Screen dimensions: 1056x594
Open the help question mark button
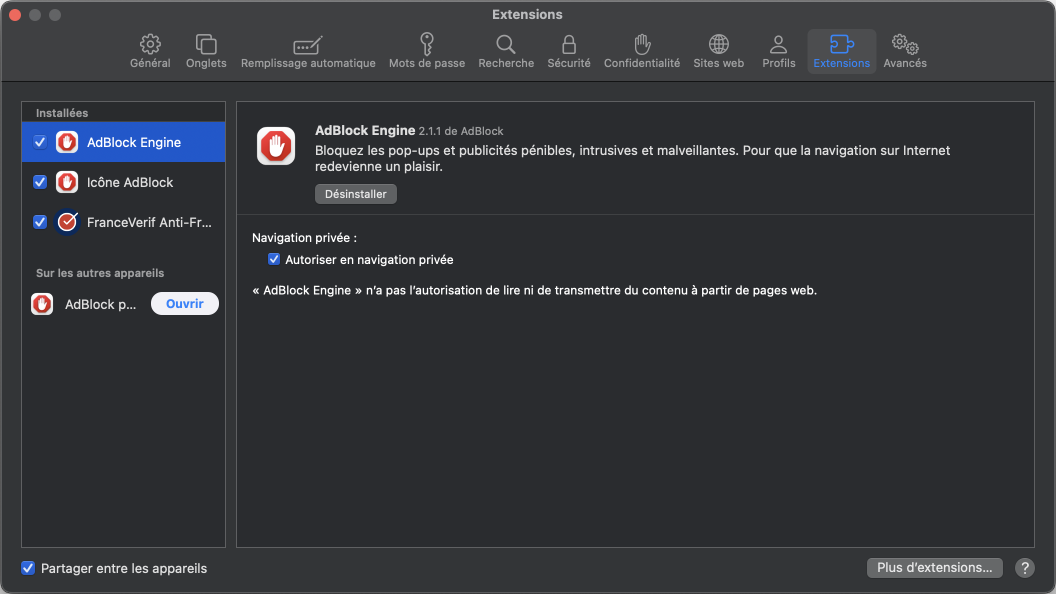1024,568
